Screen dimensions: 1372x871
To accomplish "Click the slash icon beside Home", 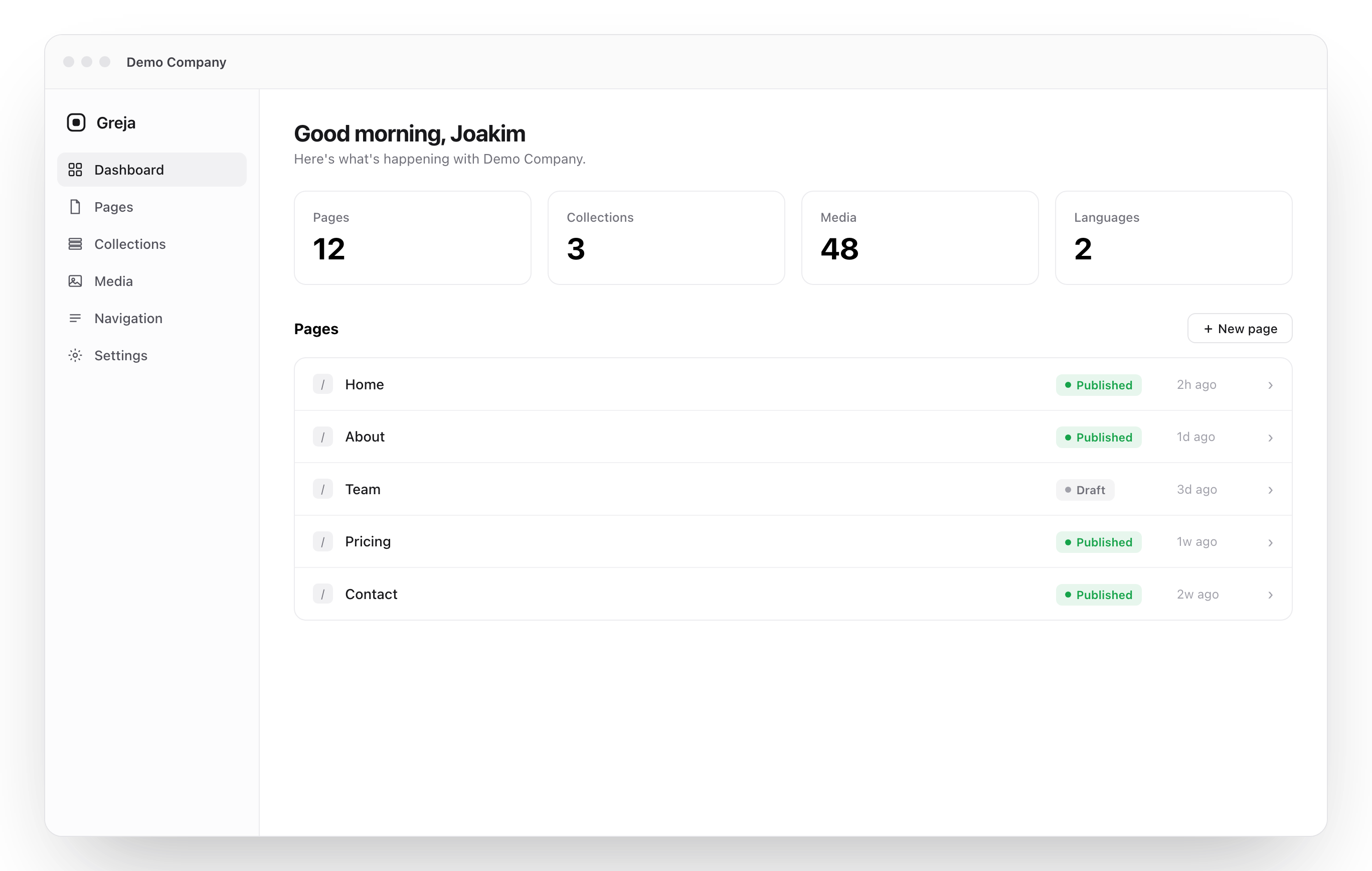I will point(323,385).
